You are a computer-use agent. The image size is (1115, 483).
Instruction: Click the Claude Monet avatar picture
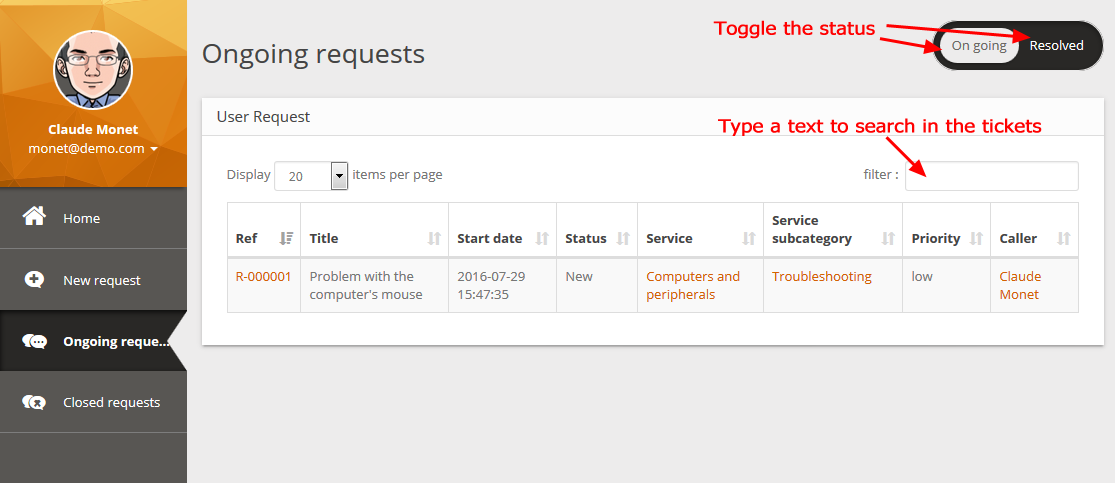pos(93,71)
